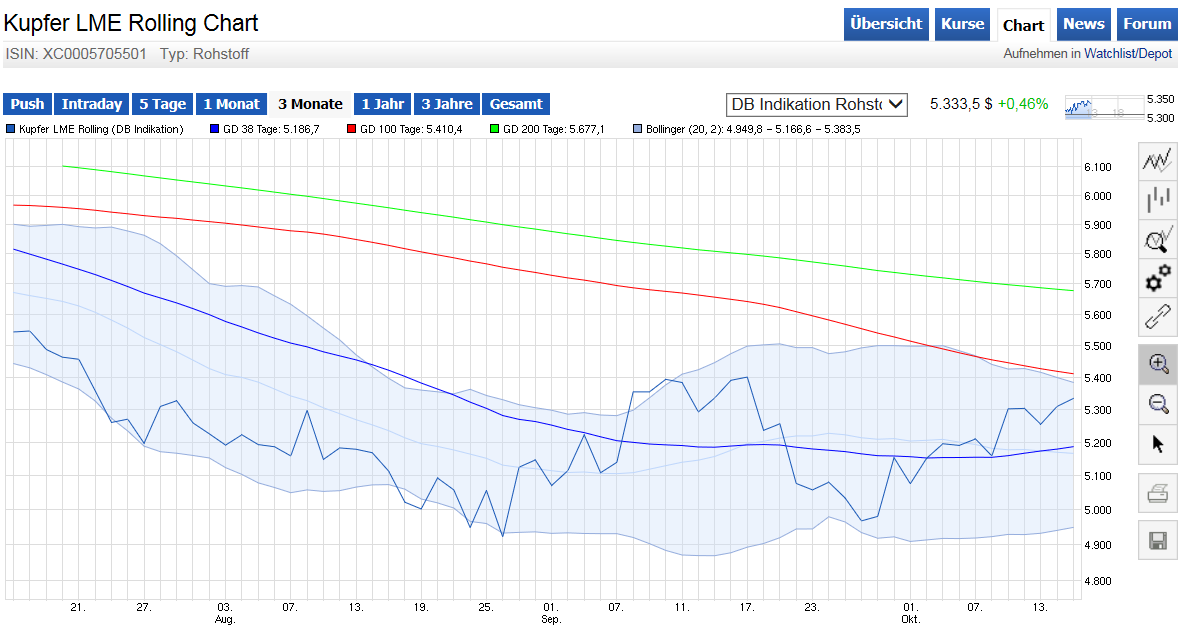
Task: Open the DB Indikation Rohstoff dropdown
Action: [816, 104]
